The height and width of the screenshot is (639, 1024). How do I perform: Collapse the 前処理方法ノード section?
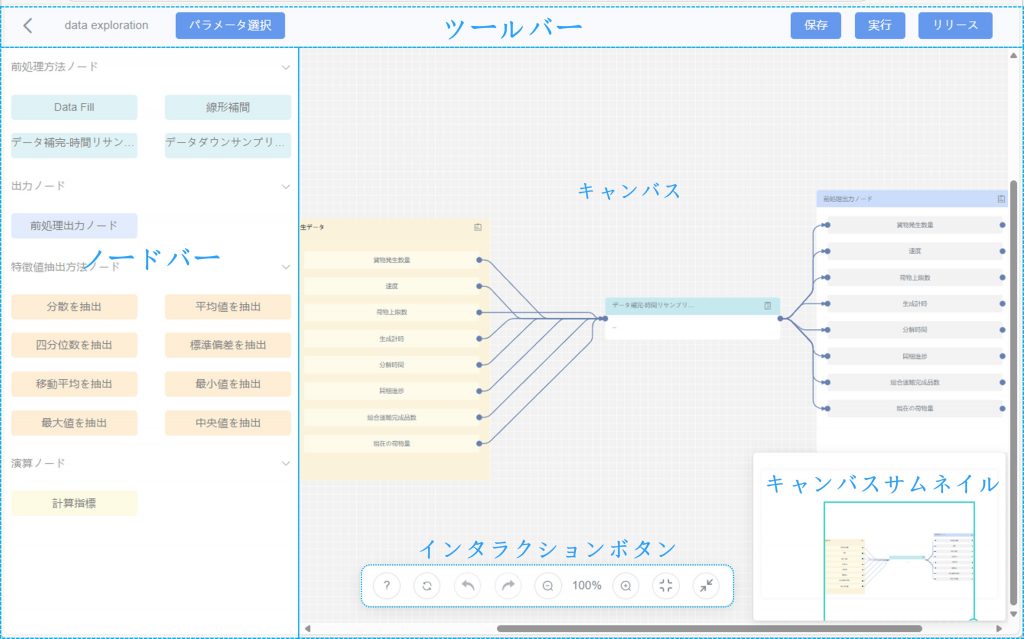285,67
